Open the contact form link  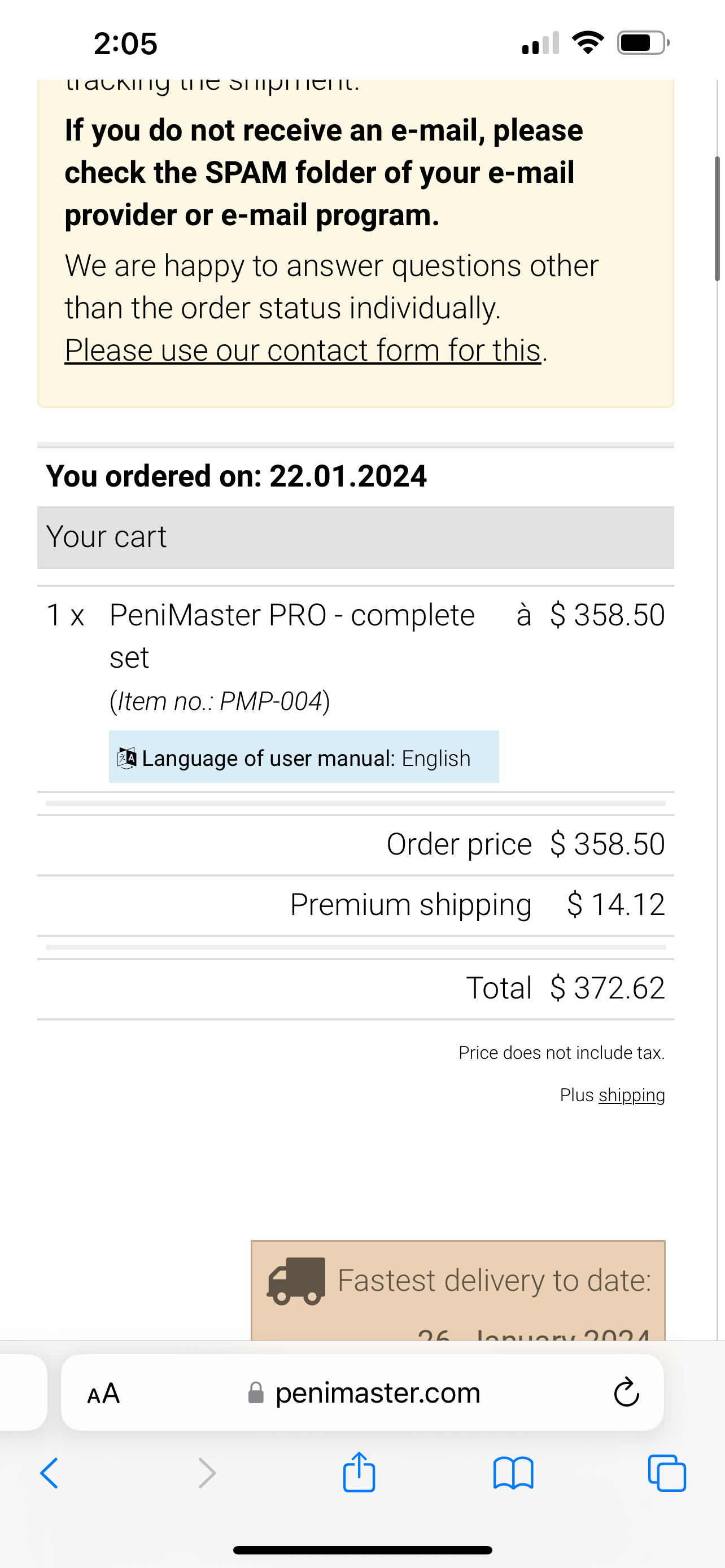(303, 351)
